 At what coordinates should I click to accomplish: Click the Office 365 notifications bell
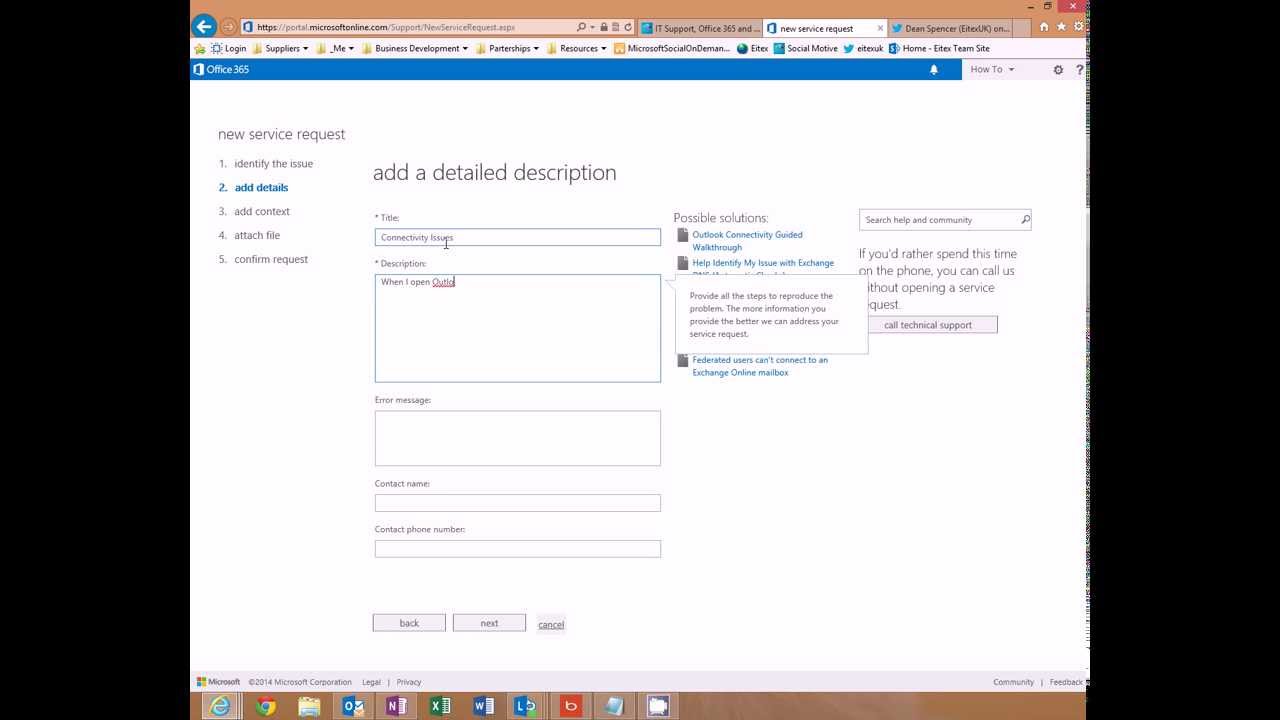coord(934,69)
